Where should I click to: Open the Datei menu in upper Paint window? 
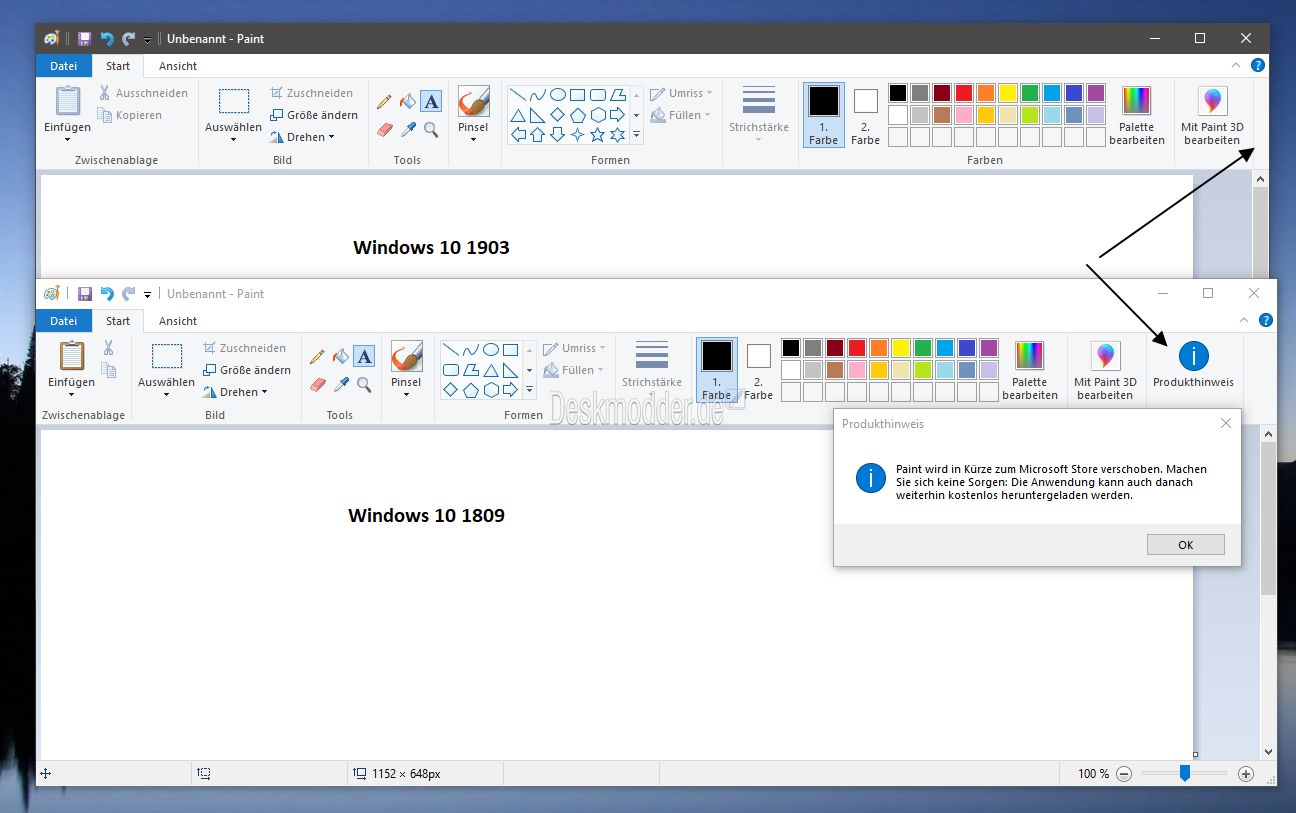pos(64,66)
